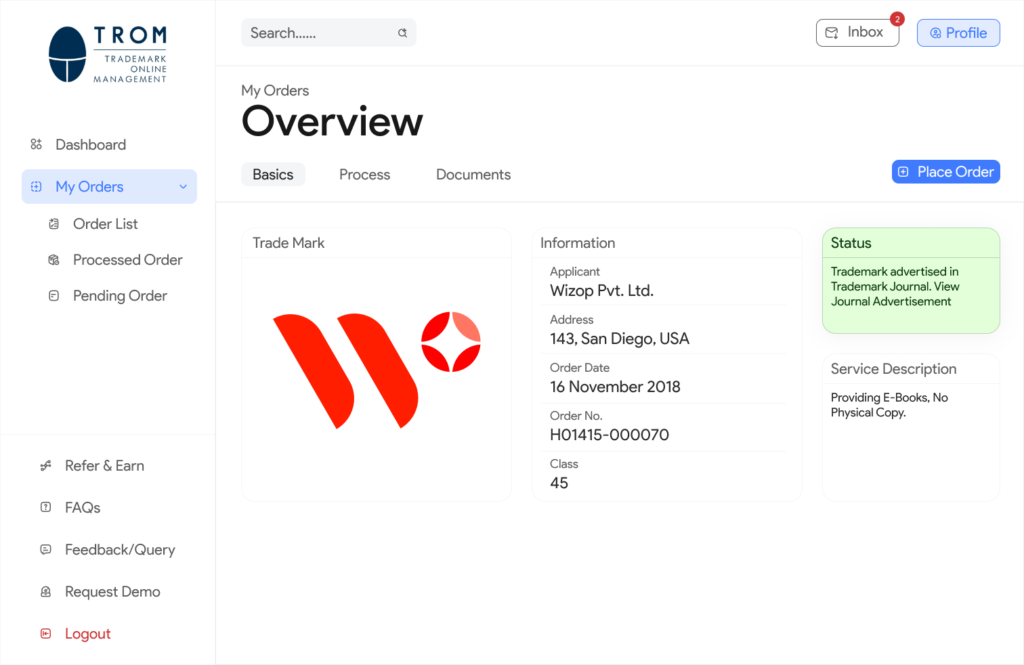
Task: Open the Documents tab
Action: click(473, 175)
